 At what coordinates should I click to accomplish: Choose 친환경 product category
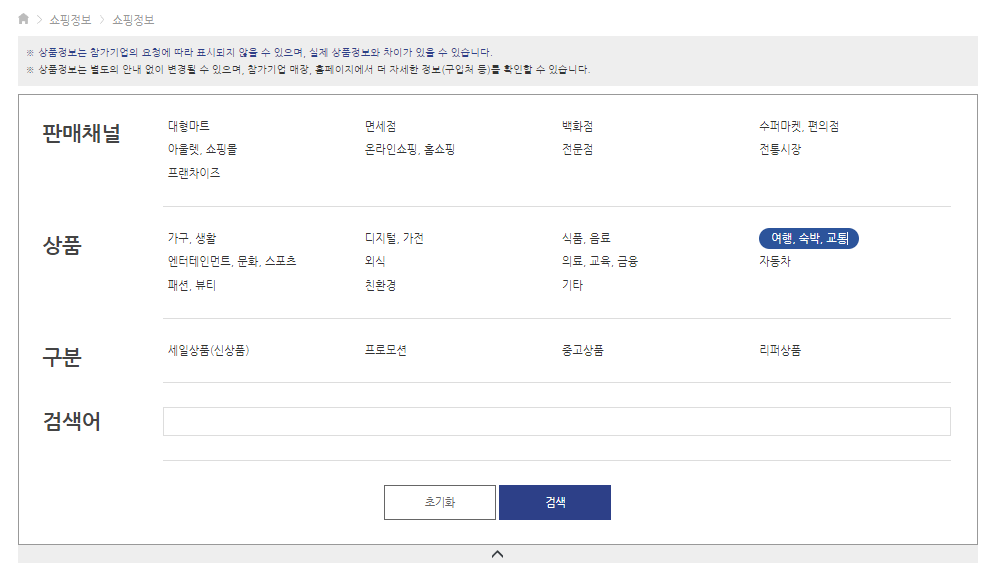point(380,285)
